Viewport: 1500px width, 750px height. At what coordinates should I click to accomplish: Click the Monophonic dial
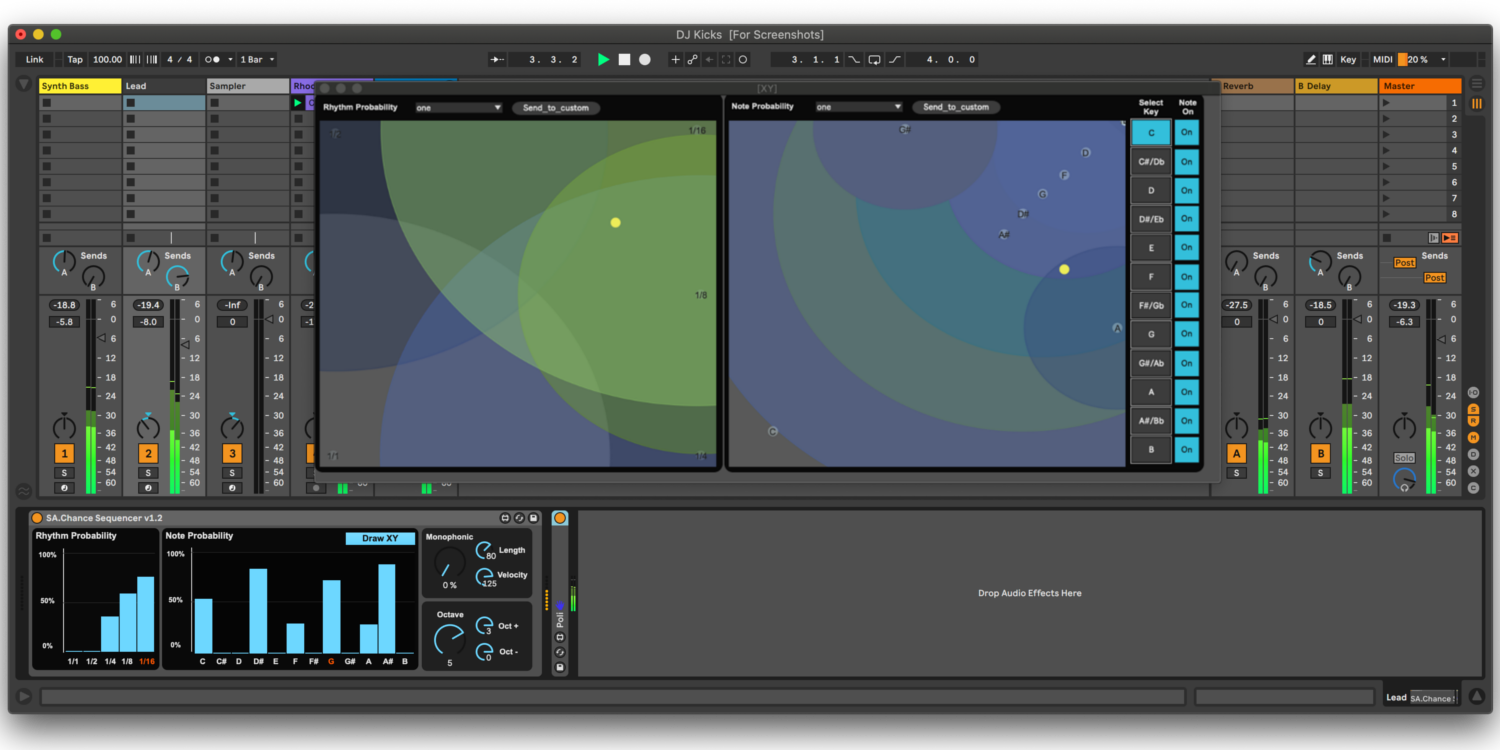coord(449,562)
